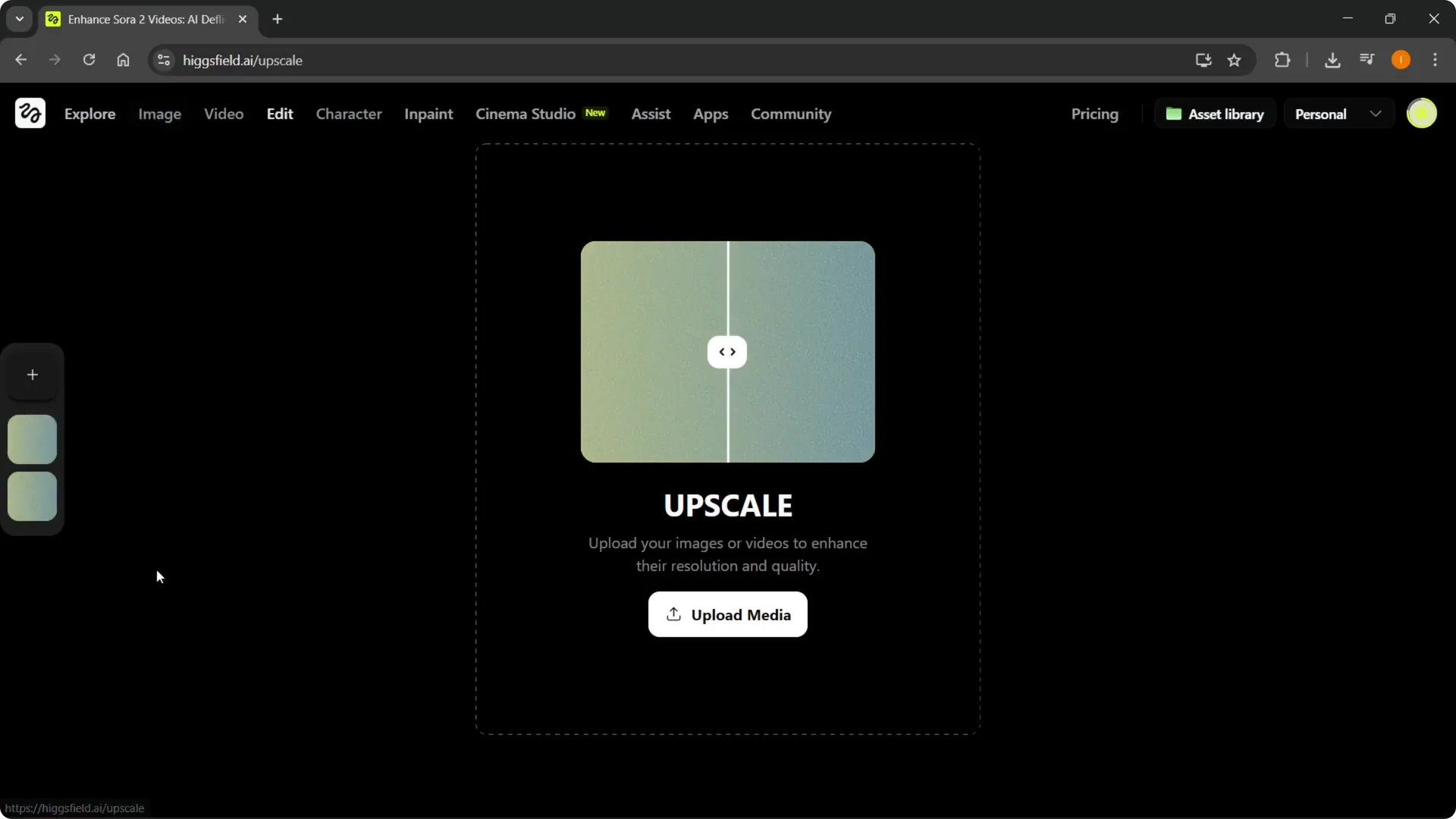The image size is (1456, 819).
Task: Open the Pricing page
Action: pyautogui.click(x=1094, y=114)
